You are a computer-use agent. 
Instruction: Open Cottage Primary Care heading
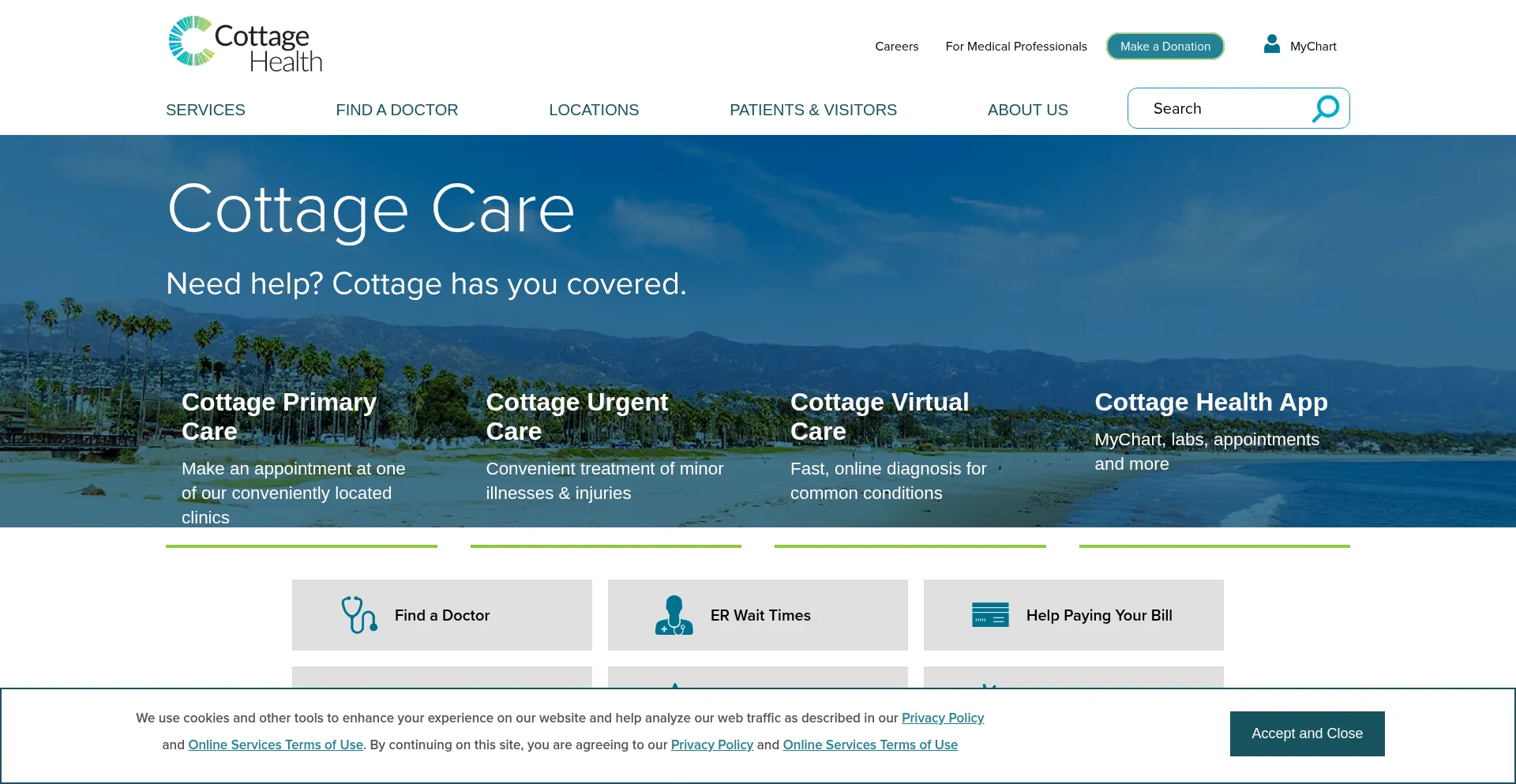pyautogui.click(x=280, y=417)
